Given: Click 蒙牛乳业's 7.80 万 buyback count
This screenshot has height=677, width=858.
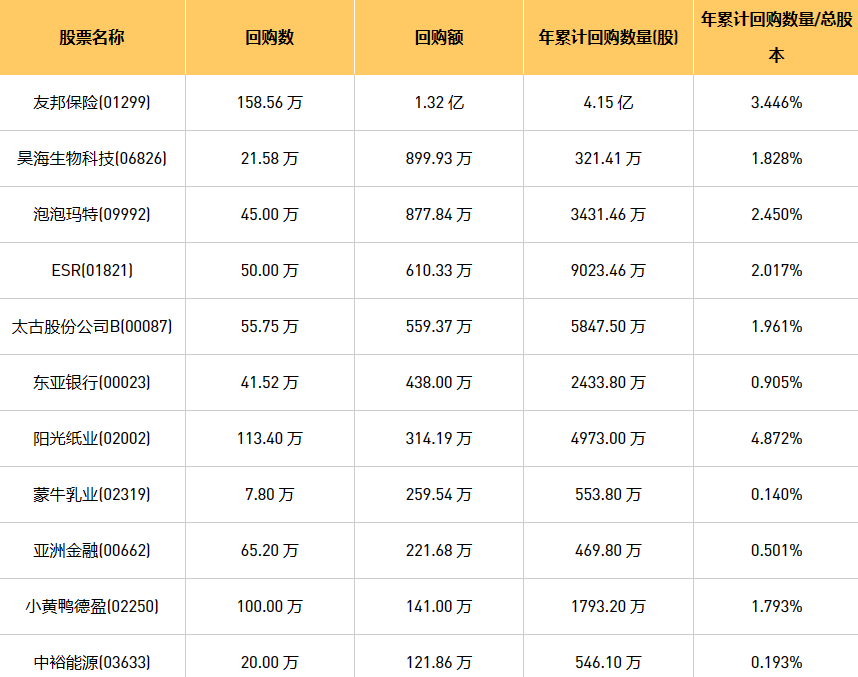Looking at the screenshot, I should [x=269, y=494].
